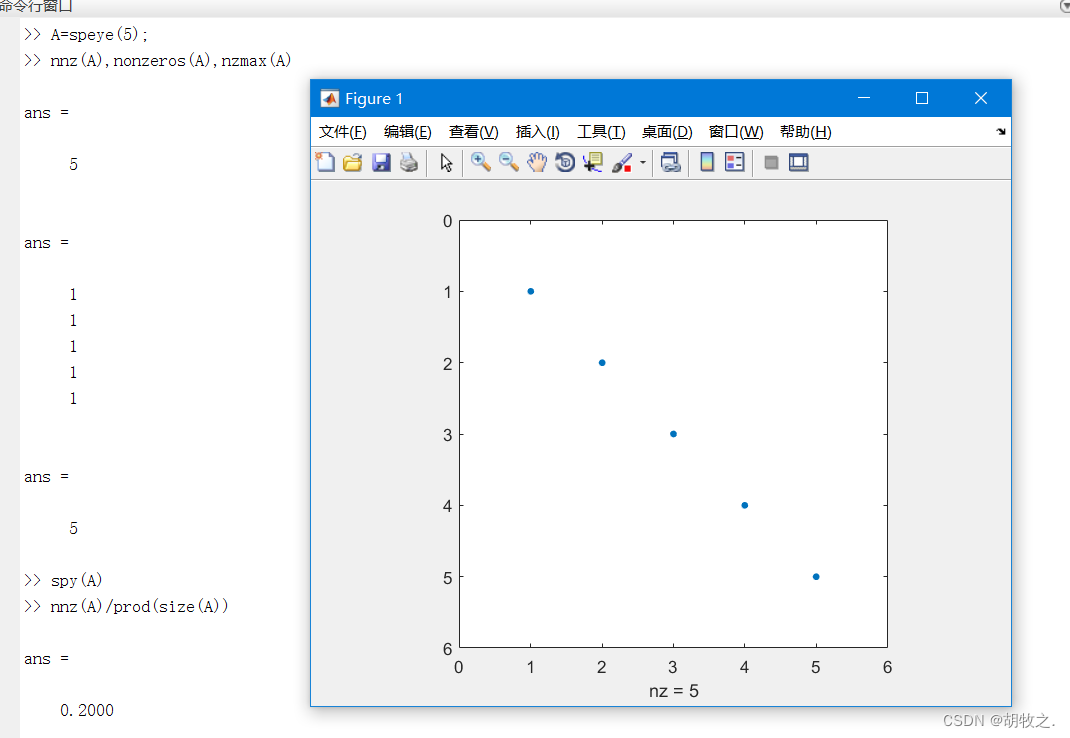Select the Zoom In magnifier tool
The image size is (1070, 738).
coord(480,162)
